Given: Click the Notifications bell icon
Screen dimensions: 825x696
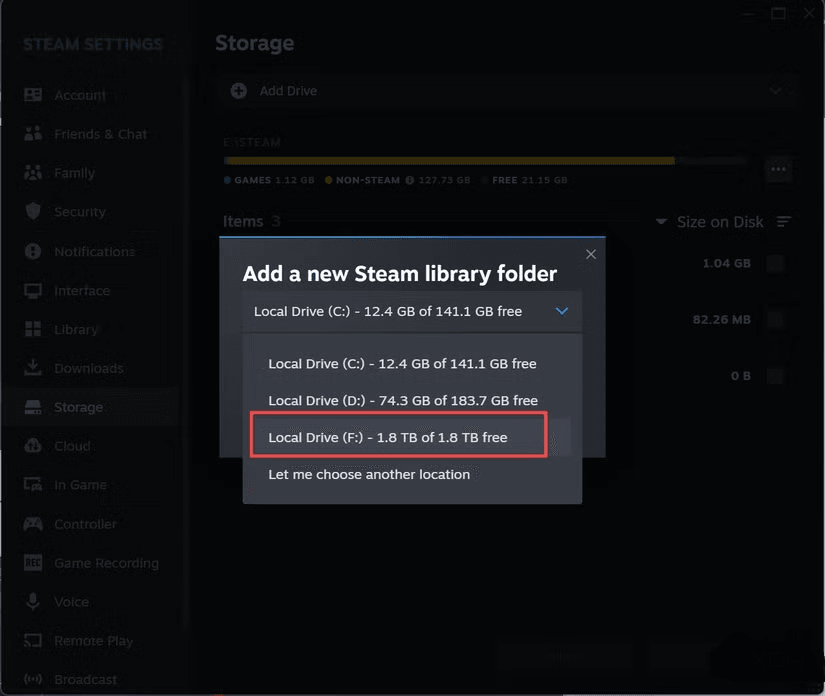Looking at the screenshot, I should 33,251.
